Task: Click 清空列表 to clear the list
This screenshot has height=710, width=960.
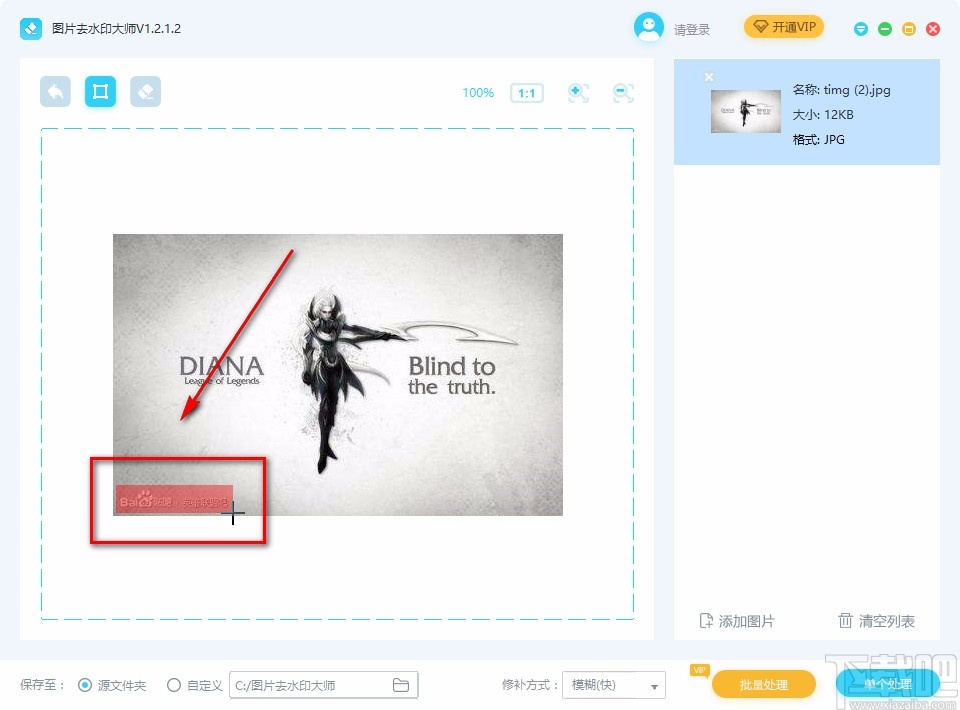Action: pyautogui.click(x=876, y=621)
